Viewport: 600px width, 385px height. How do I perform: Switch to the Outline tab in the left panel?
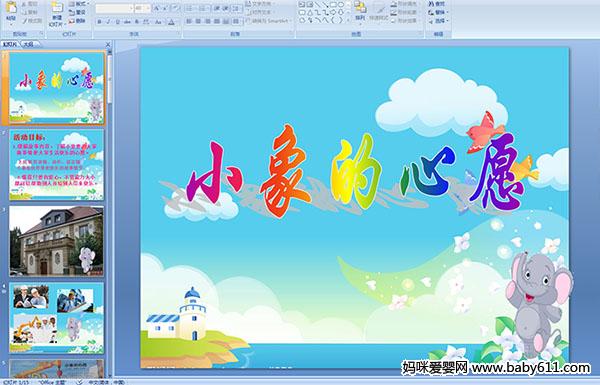tap(28, 44)
